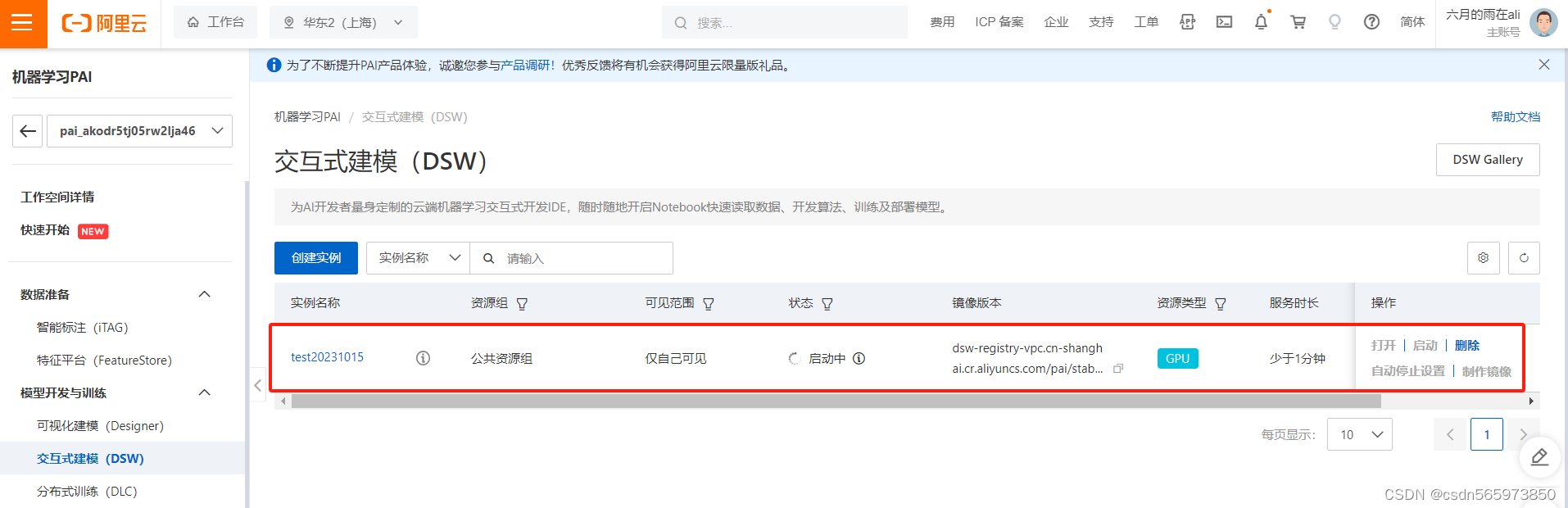The image size is (1568, 508).
Task: Close the PAI survey banner
Action: pos(1543,65)
